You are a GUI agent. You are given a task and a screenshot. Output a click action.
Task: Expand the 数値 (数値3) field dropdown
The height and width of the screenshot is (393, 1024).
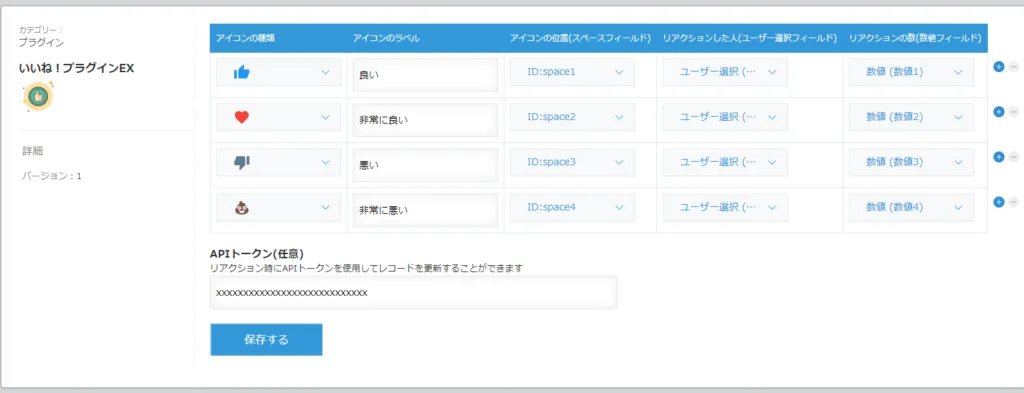[x=911, y=162]
